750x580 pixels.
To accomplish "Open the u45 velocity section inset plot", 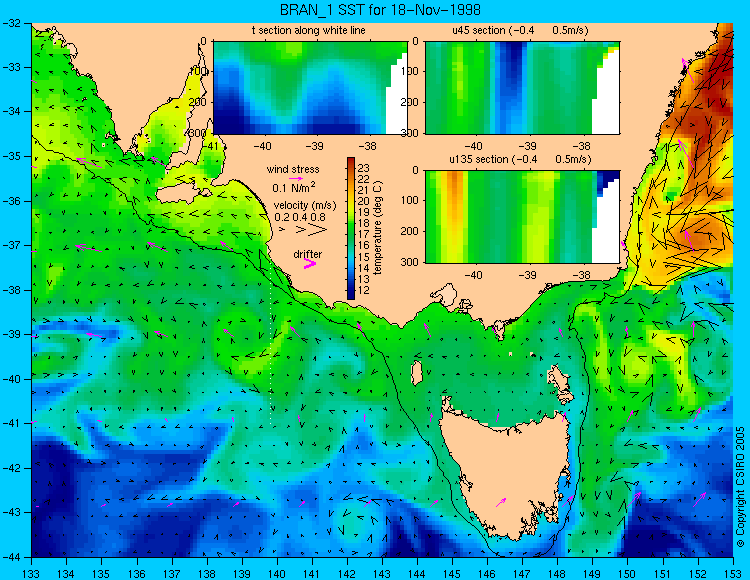I will point(522,88).
